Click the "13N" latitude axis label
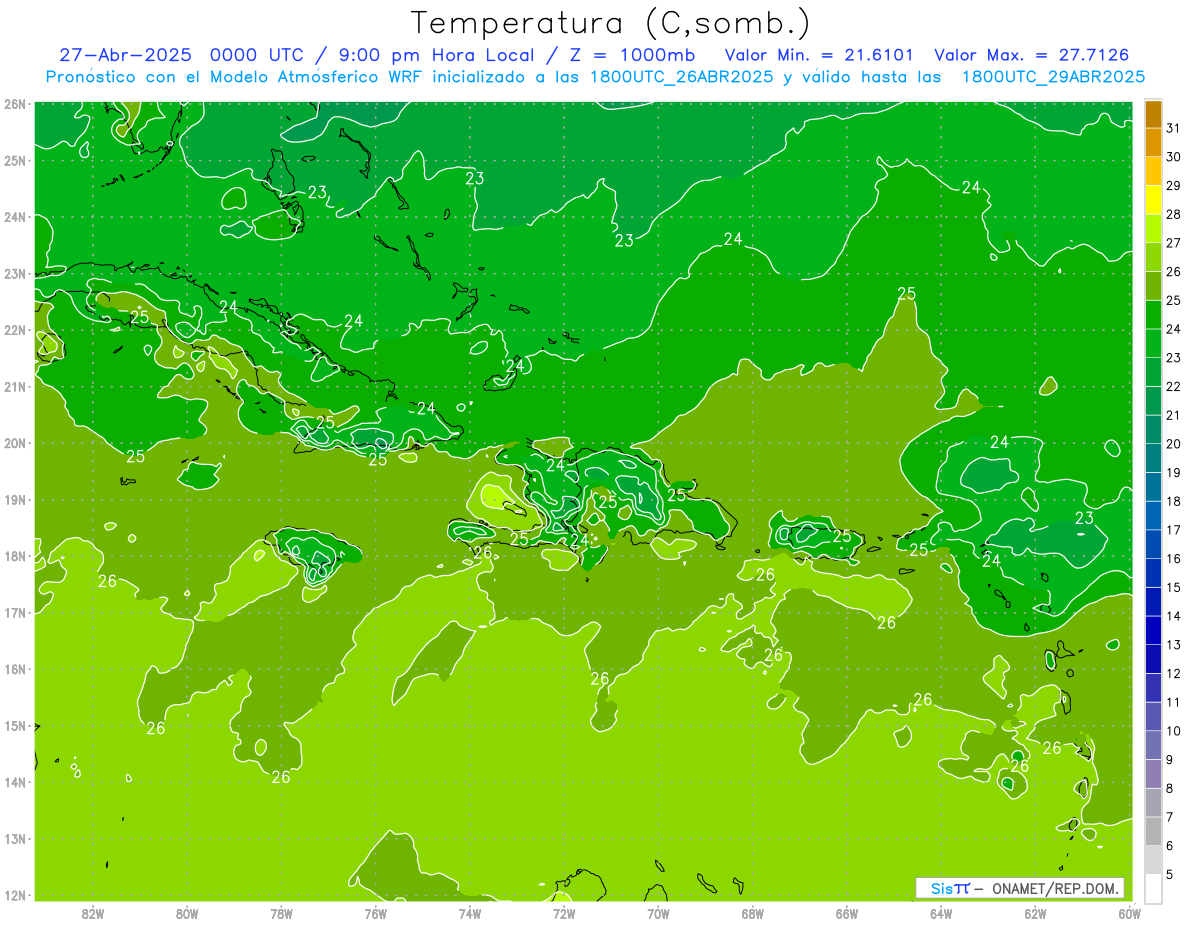Viewport: 1200px width, 927px height. pos(15,838)
